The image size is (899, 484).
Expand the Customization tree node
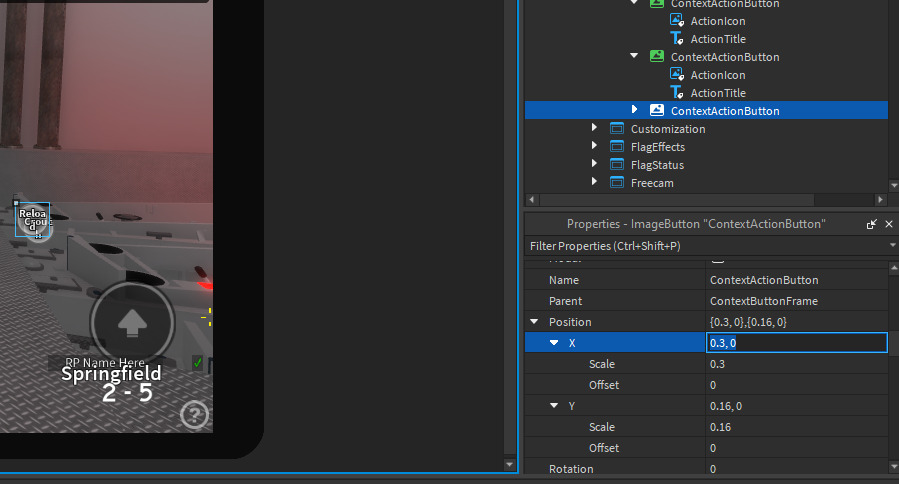click(594, 128)
